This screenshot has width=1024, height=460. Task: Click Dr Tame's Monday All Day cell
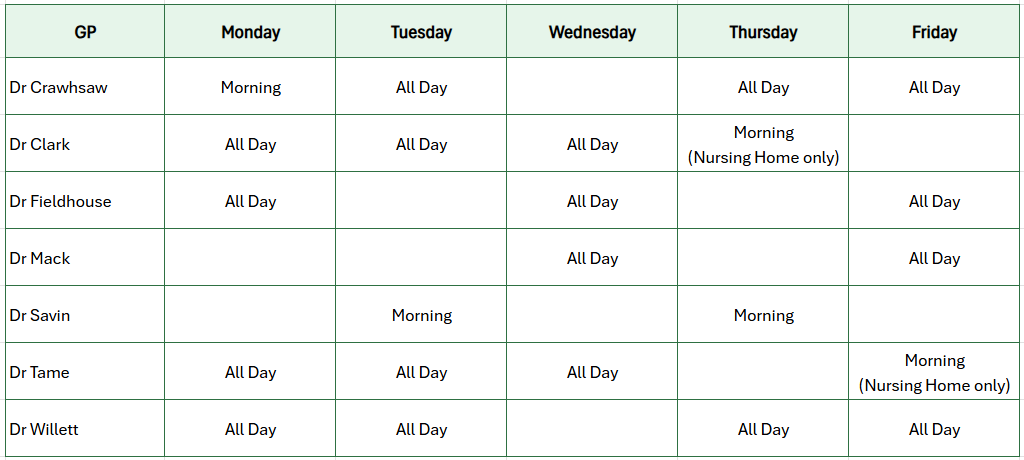pyautogui.click(x=250, y=372)
